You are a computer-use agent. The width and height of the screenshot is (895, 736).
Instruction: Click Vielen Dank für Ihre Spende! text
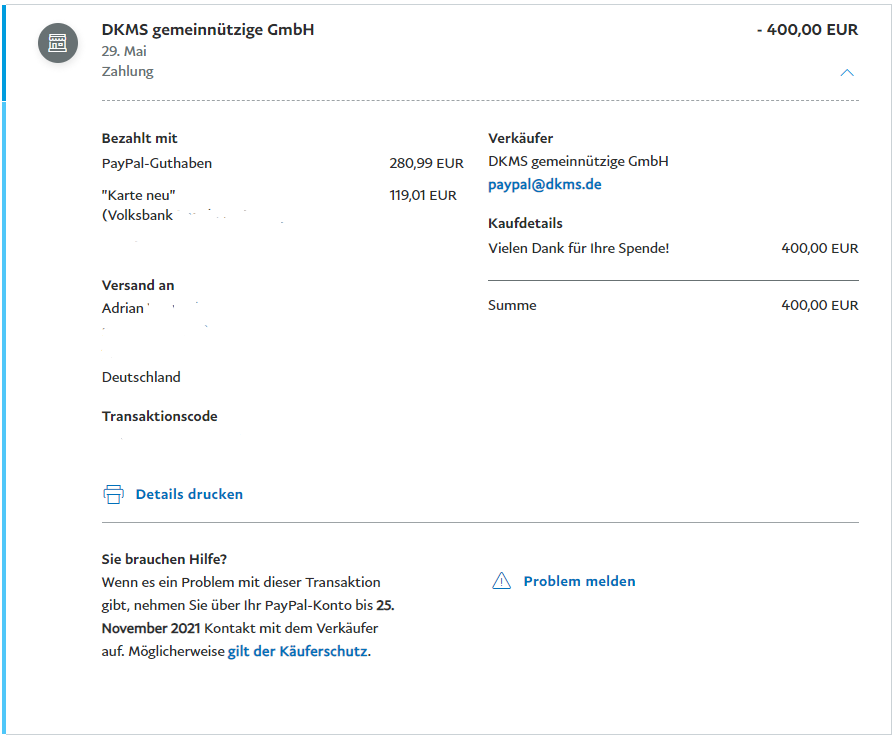click(578, 248)
